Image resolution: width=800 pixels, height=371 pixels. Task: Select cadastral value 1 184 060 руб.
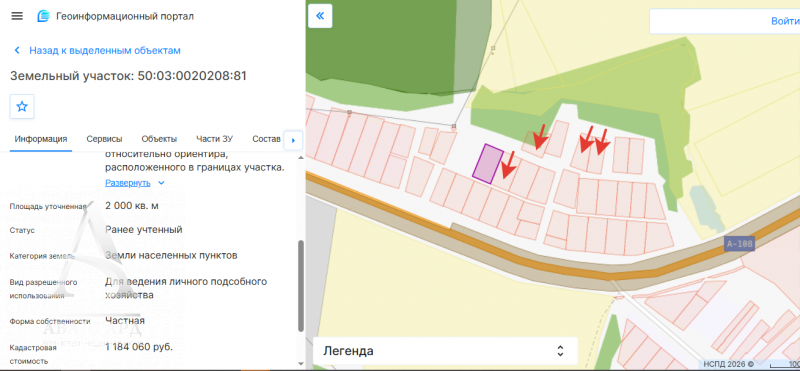click(139, 347)
